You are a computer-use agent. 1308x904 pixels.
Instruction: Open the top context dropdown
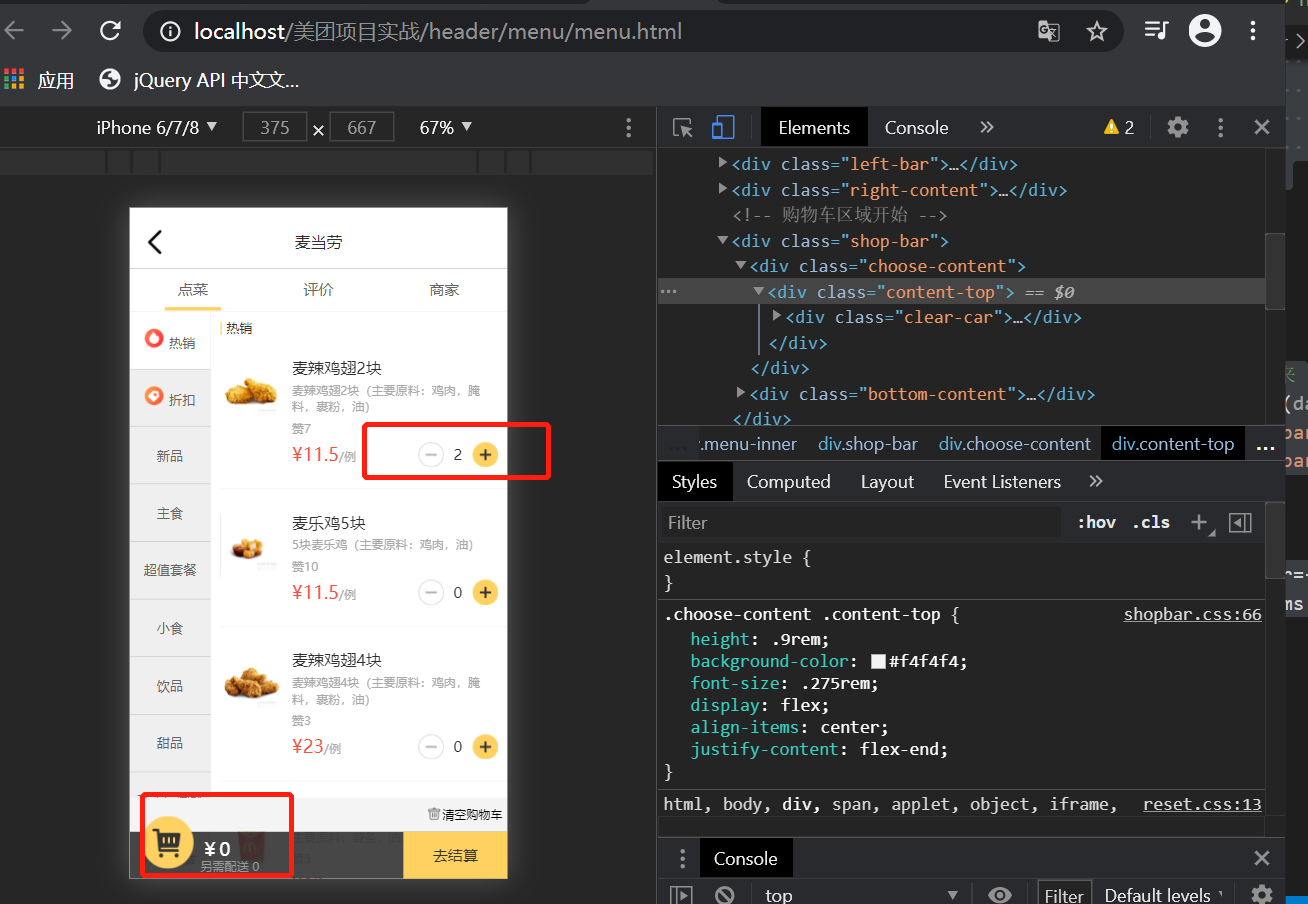[860, 895]
